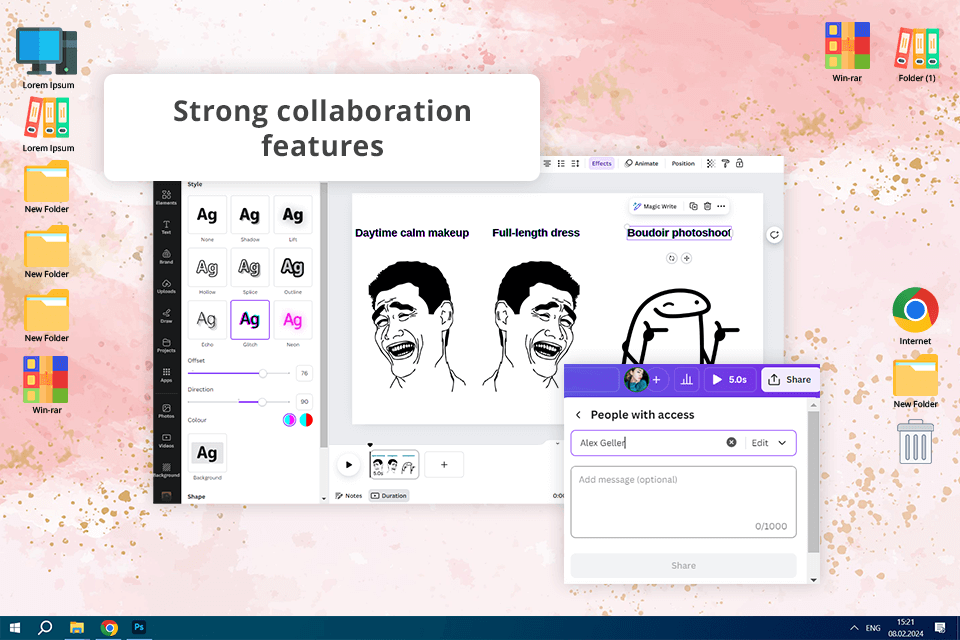Click the purple Share button in header
960x640 pixels.
[790, 380]
